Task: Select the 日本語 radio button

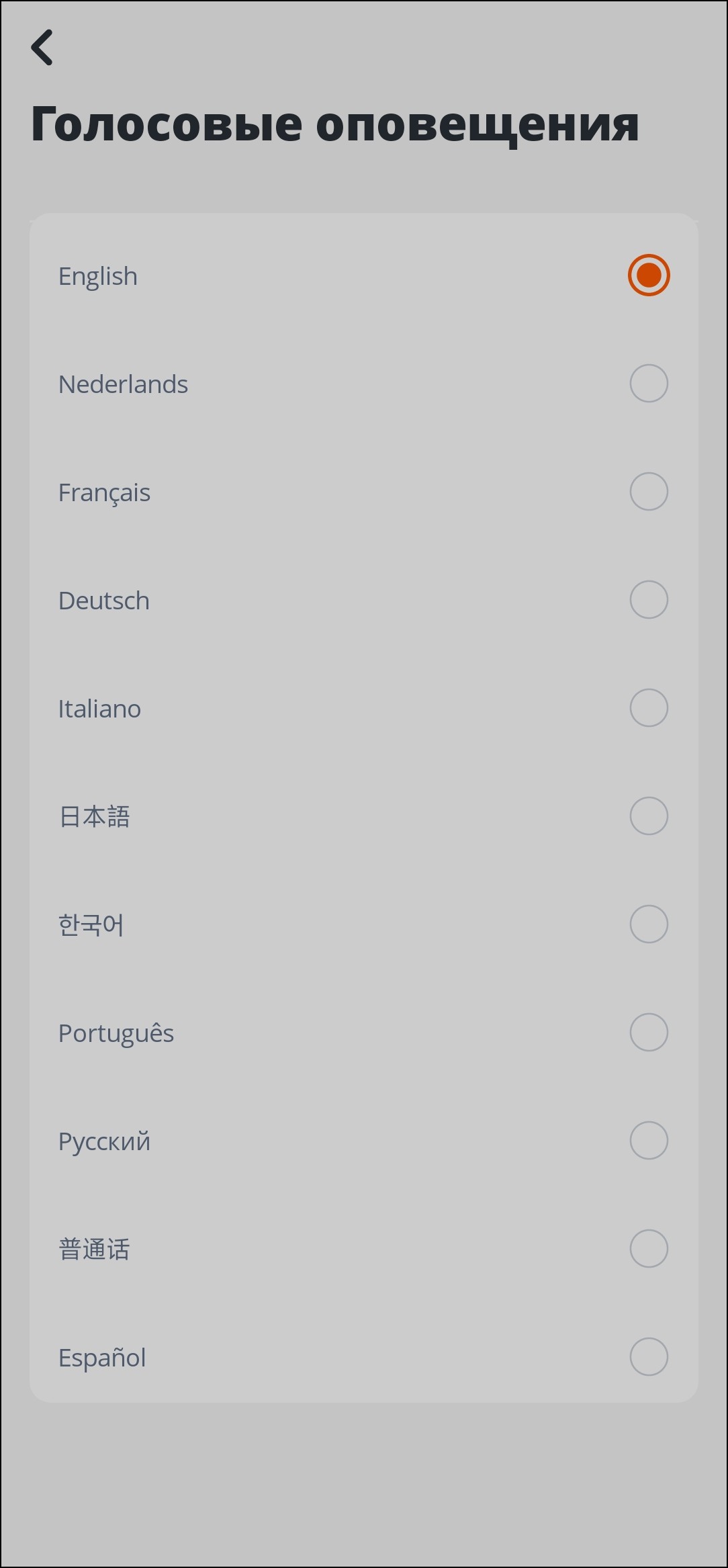Action: tap(648, 816)
